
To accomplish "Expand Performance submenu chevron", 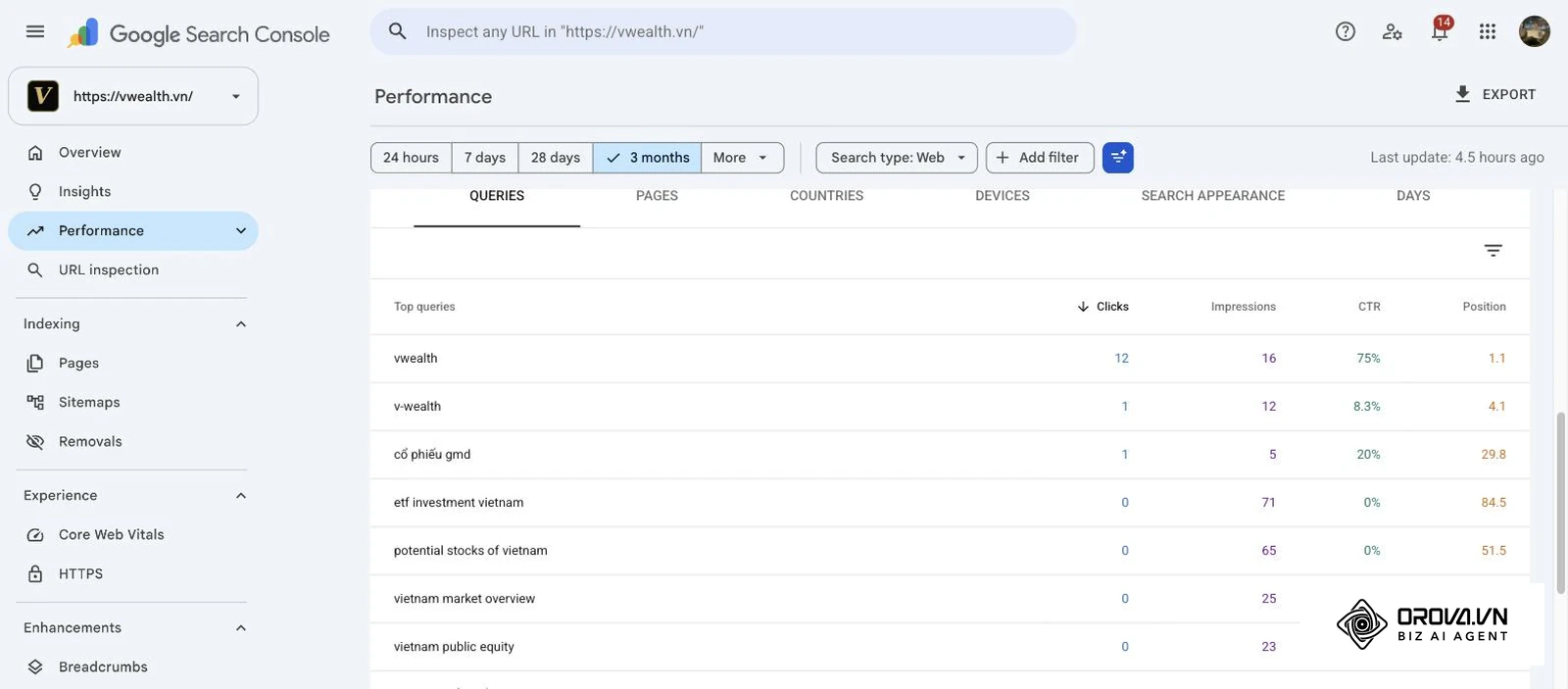I will pyautogui.click(x=241, y=231).
